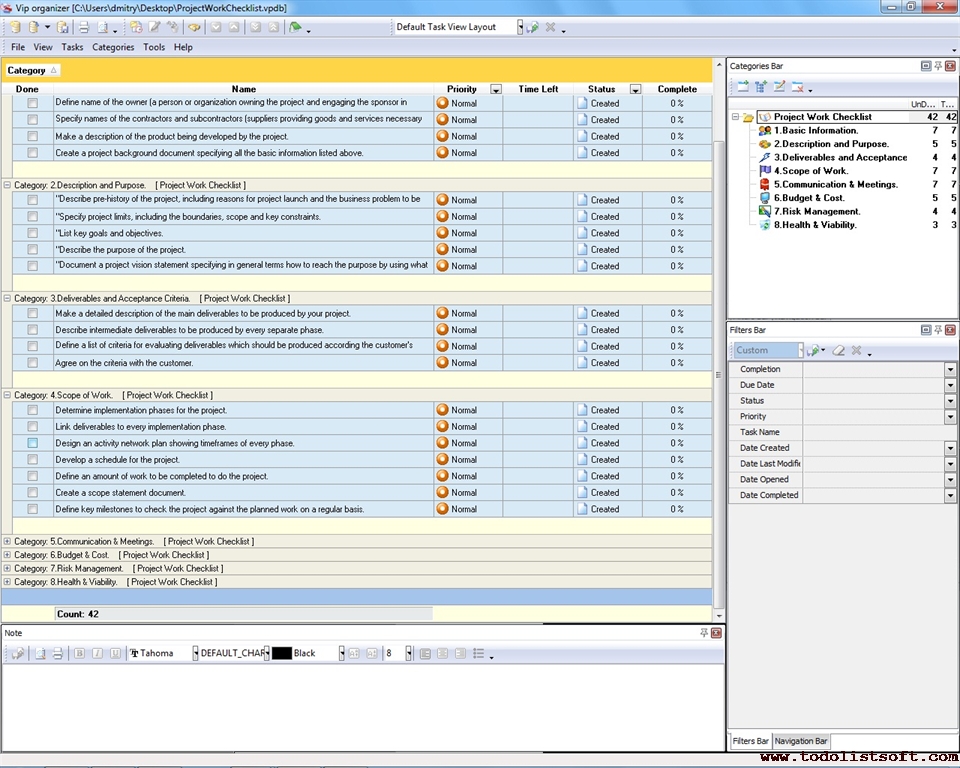Click the Task Name filter field

pos(878,432)
